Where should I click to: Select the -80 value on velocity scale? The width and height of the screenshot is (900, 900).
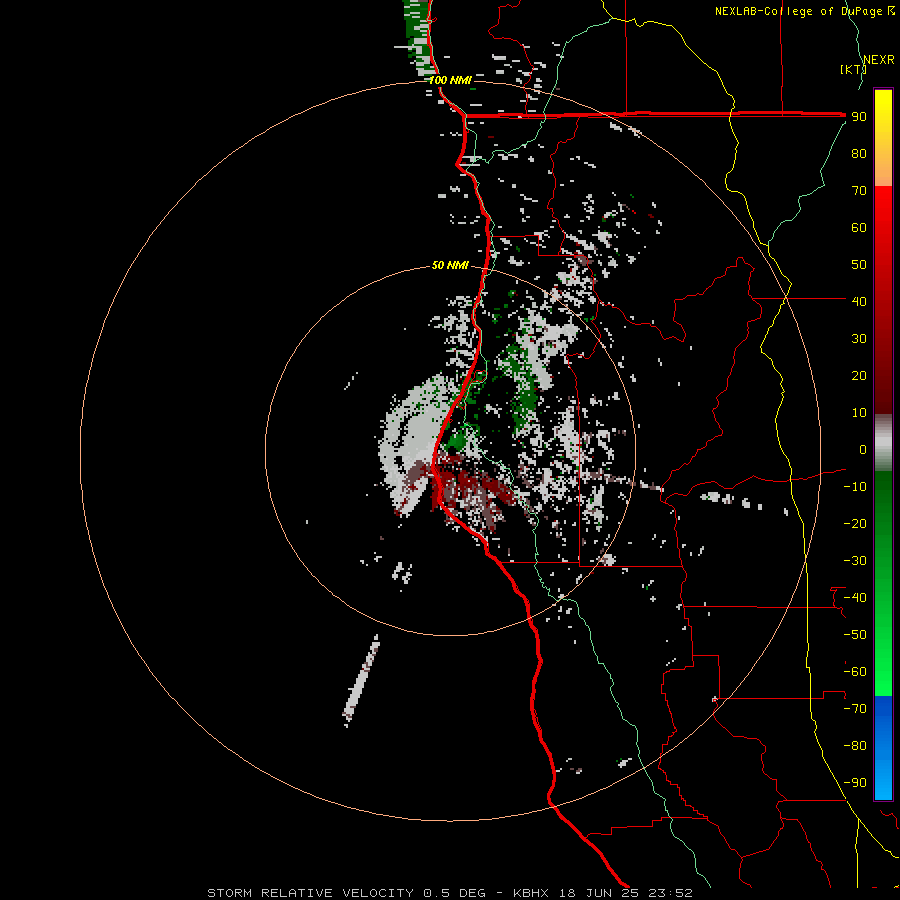pos(855,746)
